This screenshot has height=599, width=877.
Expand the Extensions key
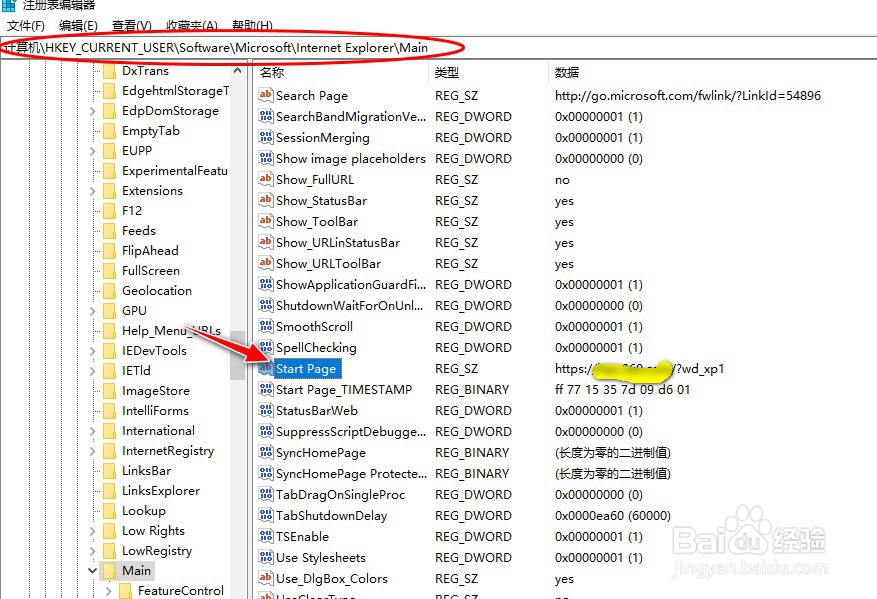coord(93,191)
